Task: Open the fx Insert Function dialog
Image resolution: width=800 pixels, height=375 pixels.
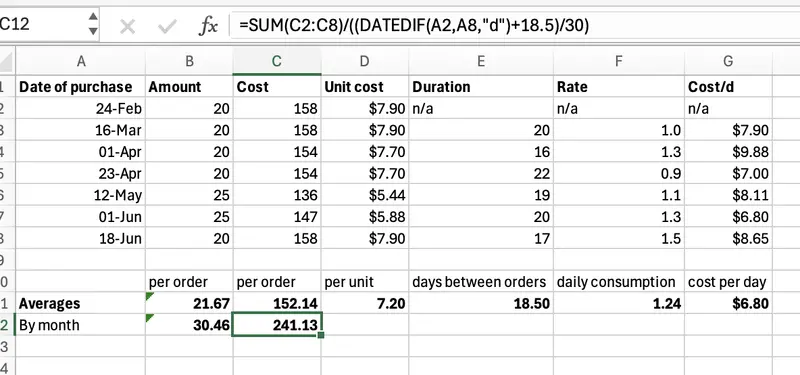Action: [x=208, y=26]
